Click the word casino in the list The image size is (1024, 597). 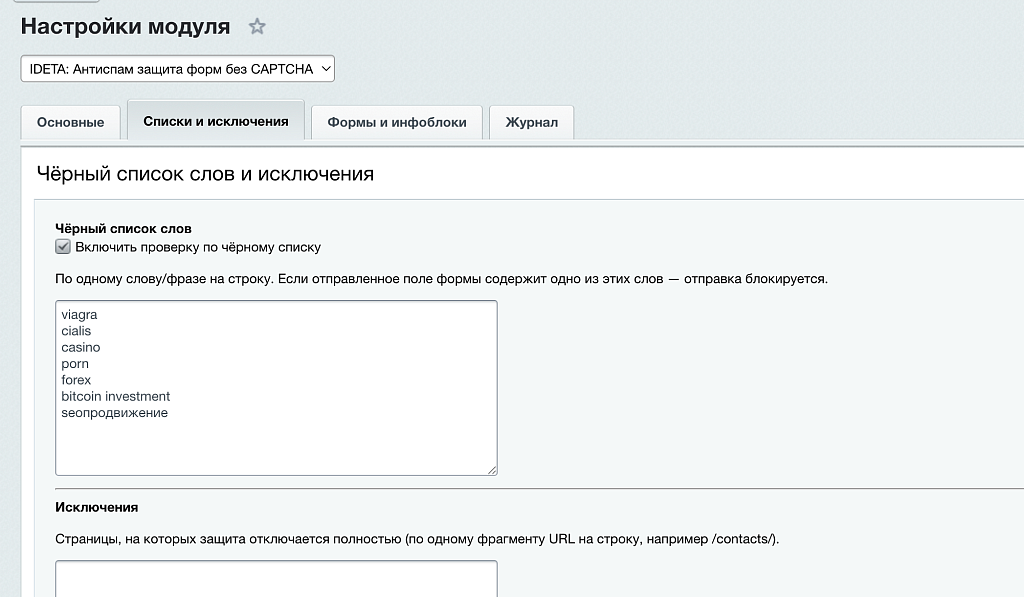(x=80, y=347)
